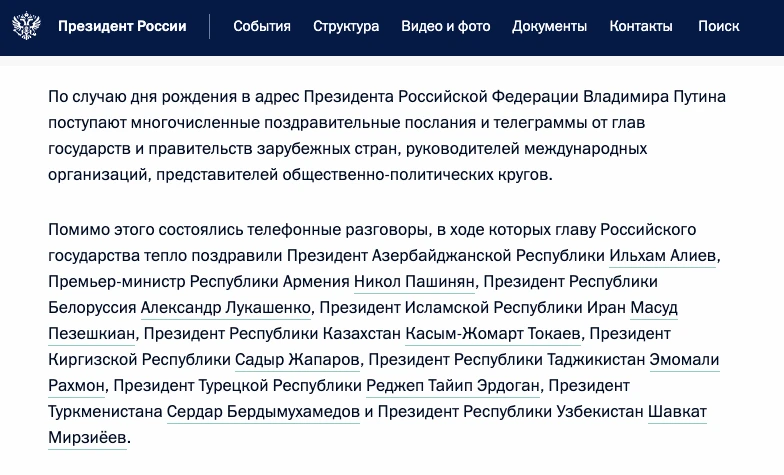Click the «Садыр Жапаров» link
Screen dimensions: 784x475
coord(297,360)
